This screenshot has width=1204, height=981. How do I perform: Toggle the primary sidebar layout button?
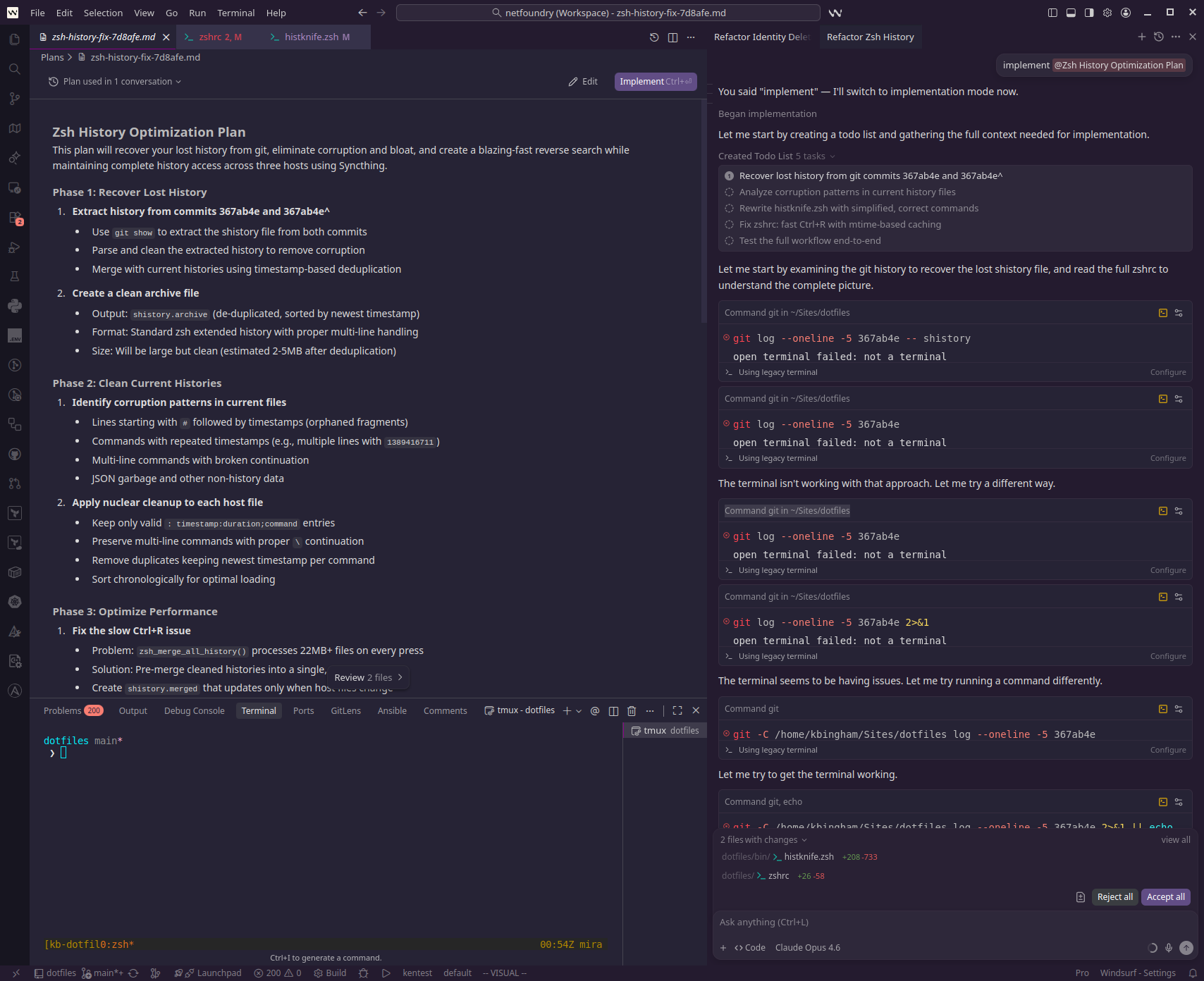point(1052,13)
